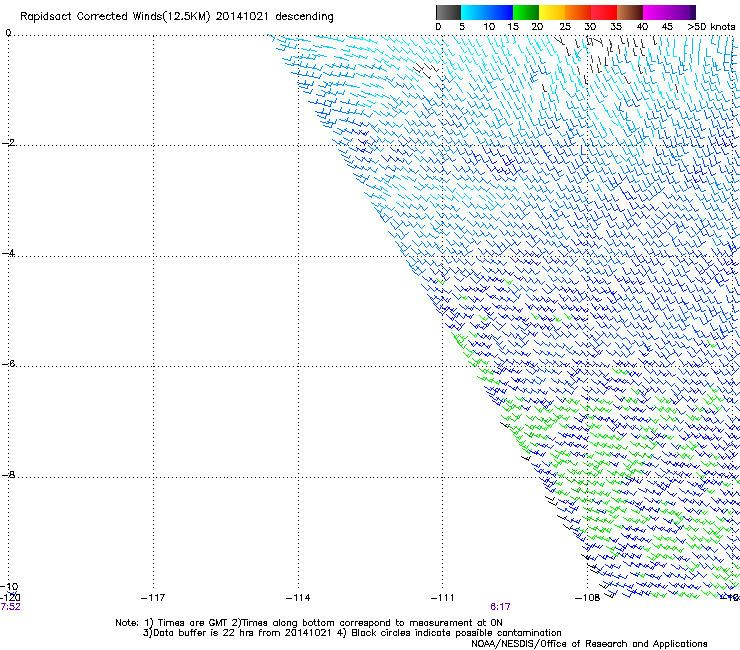
Task: Click the orange 25-30 knots legend color
Action: (577, 12)
